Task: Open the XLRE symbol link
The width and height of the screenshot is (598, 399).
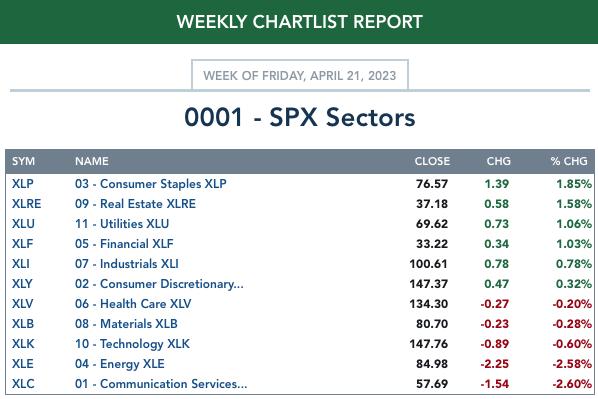Action: point(26,204)
